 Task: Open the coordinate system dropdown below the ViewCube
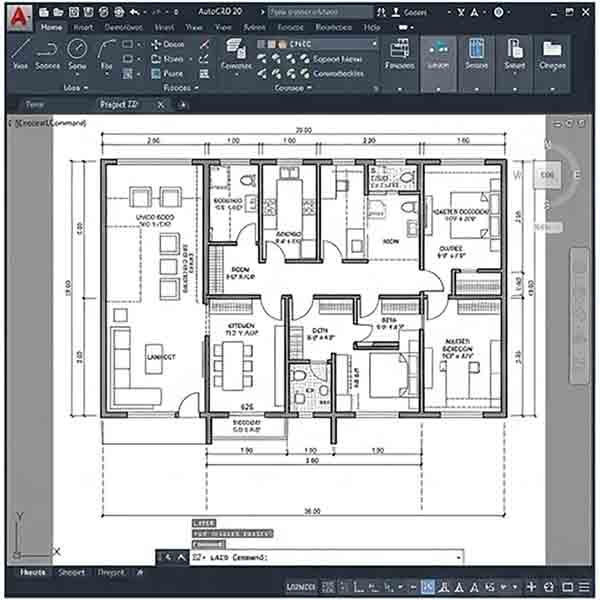click(x=548, y=227)
